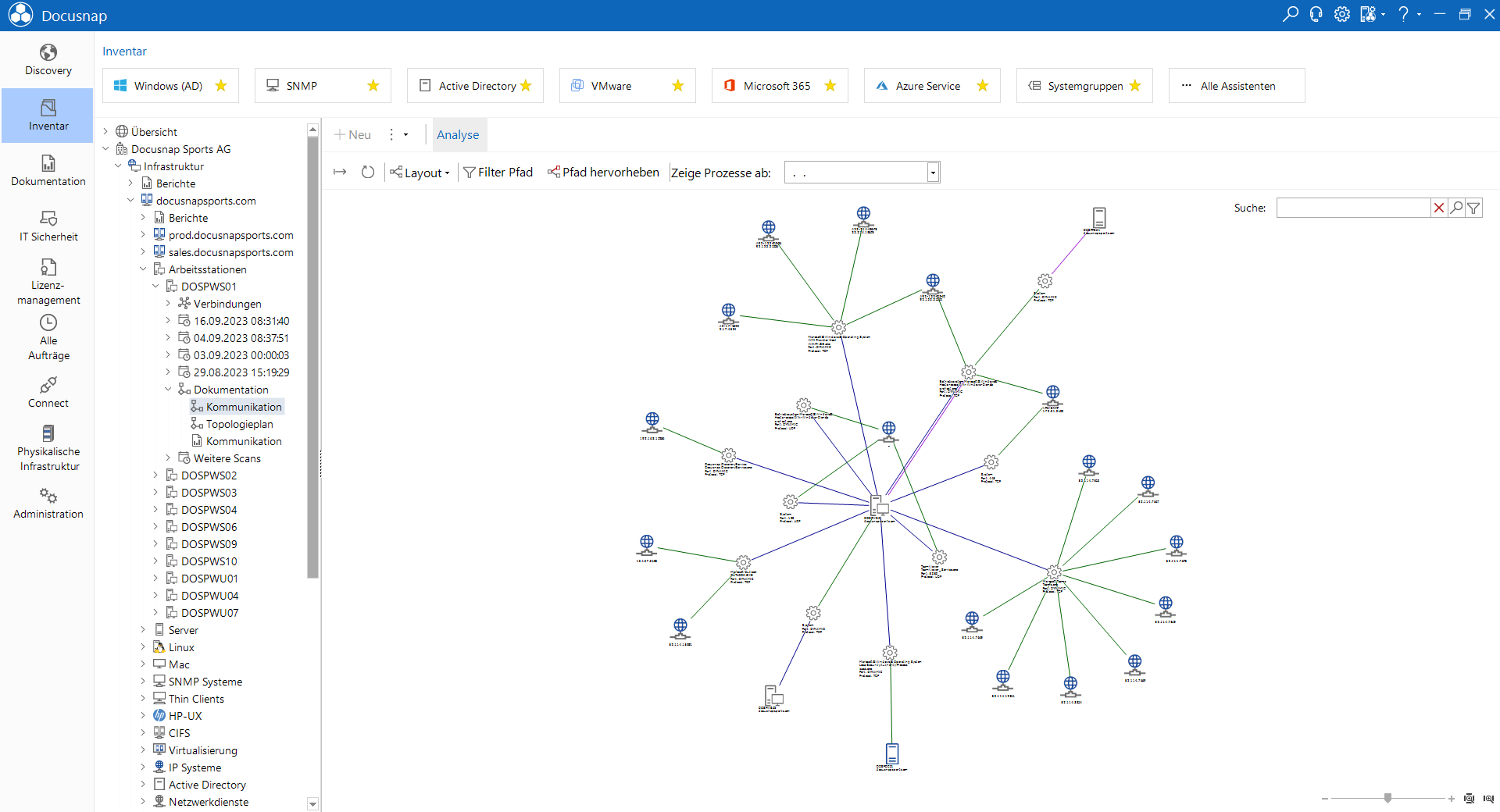Click the Neu button

pyautogui.click(x=352, y=135)
